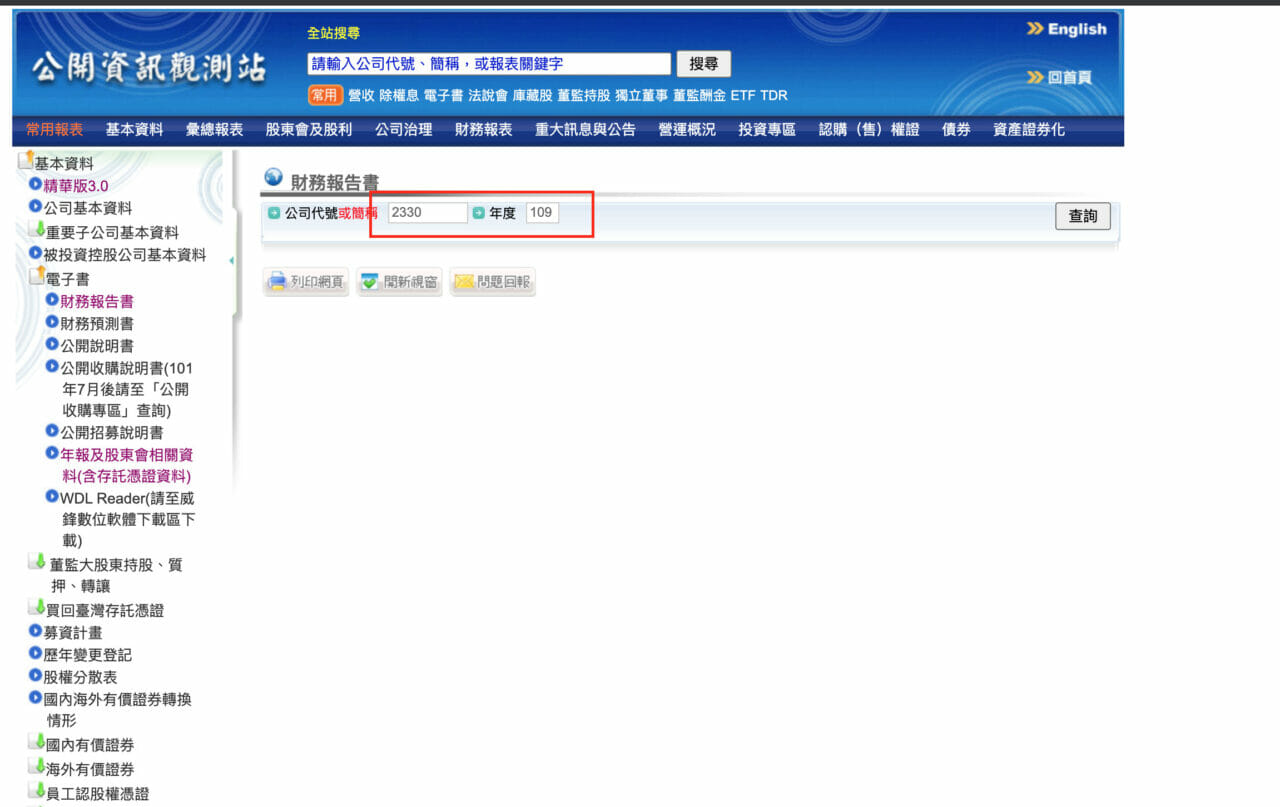The width and height of the screenshot is (1280, 807).
Task: Open the 公司治理 menu in navigation bar
Action: click(403, 130)
